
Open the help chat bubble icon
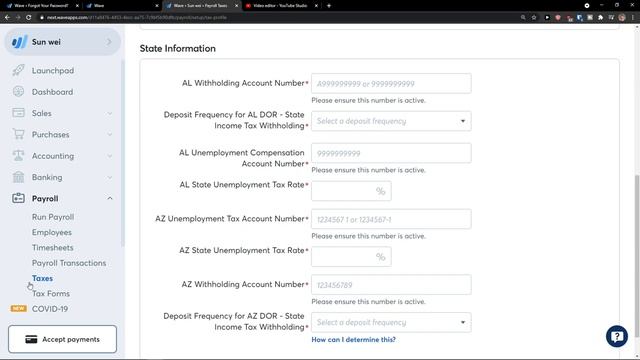click(x=617, y=336)
